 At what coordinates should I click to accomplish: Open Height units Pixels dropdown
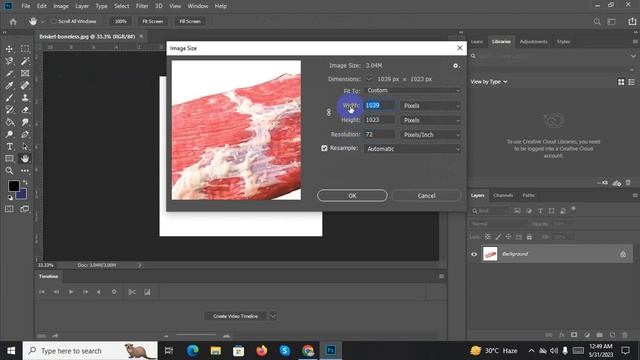pos(431,120)
